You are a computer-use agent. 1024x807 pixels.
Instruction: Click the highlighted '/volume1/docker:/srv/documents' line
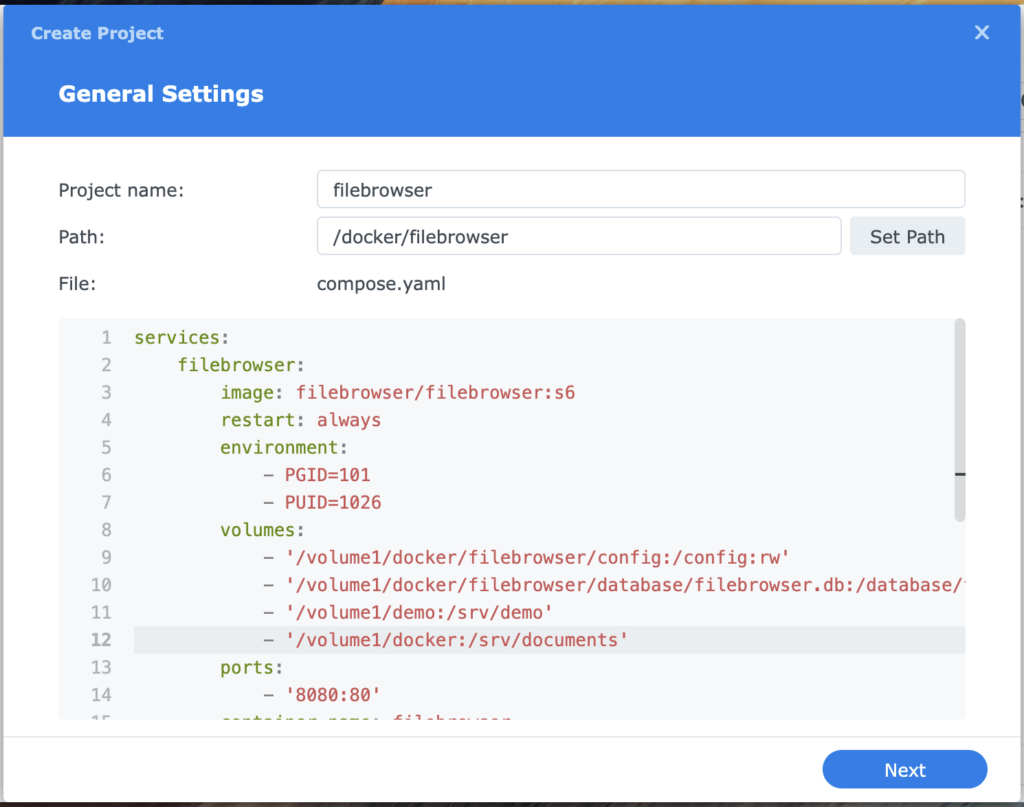point(456,640)
